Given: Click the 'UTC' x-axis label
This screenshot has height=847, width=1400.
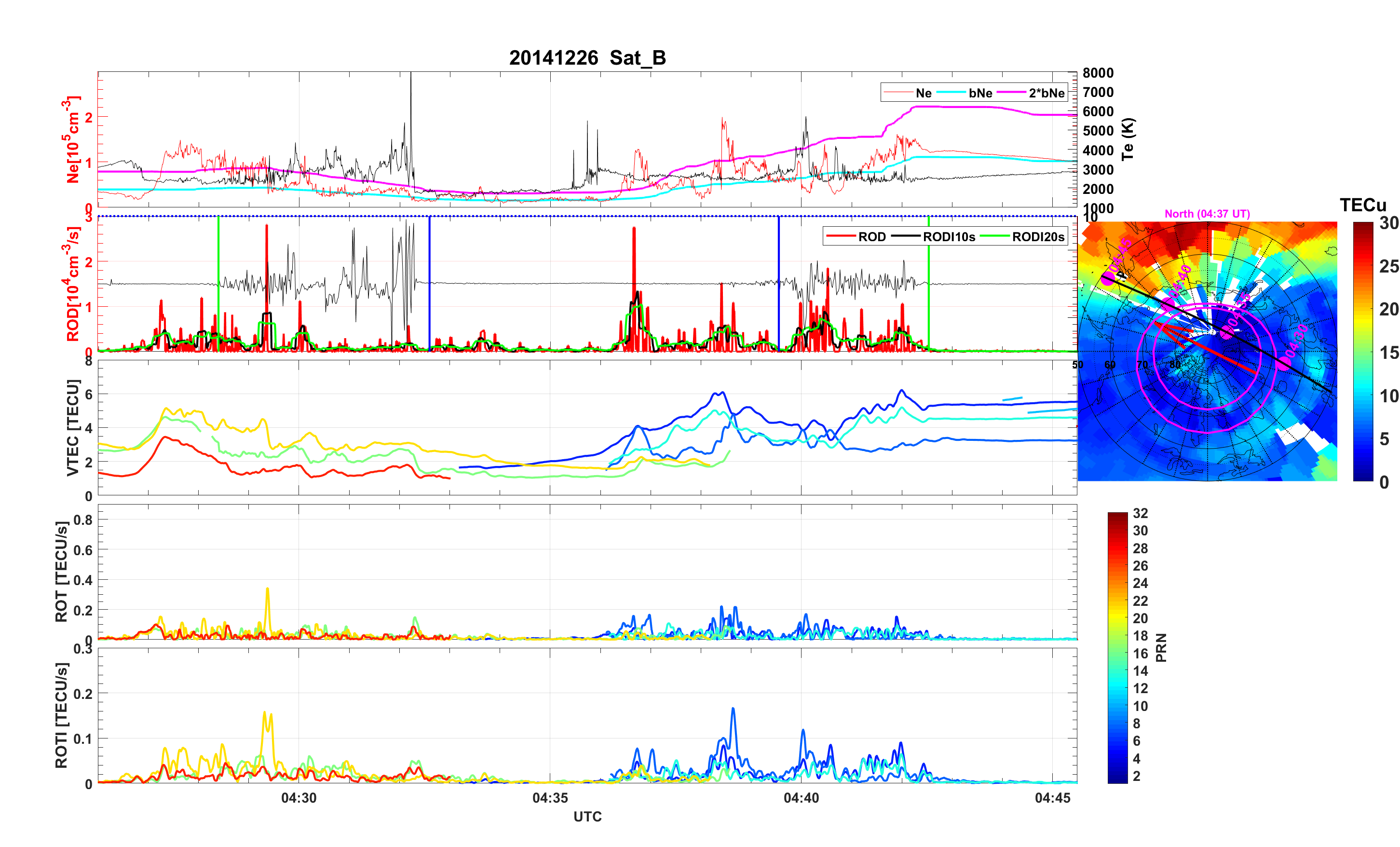Looking at the screenshot, I should click(x=587, y=816).
